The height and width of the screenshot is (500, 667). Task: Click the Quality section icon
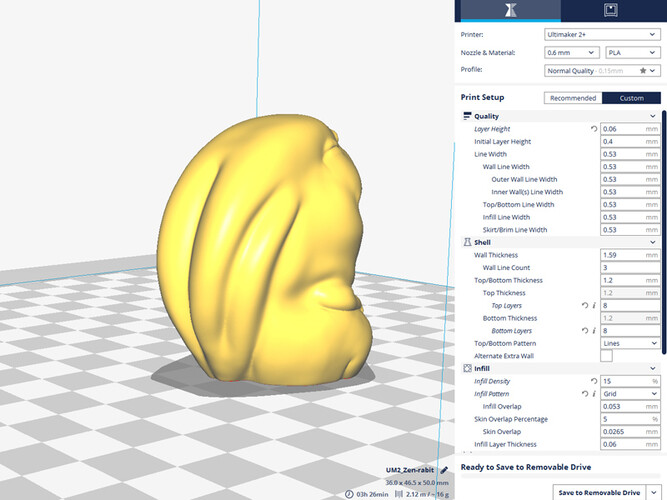(467, 116)
